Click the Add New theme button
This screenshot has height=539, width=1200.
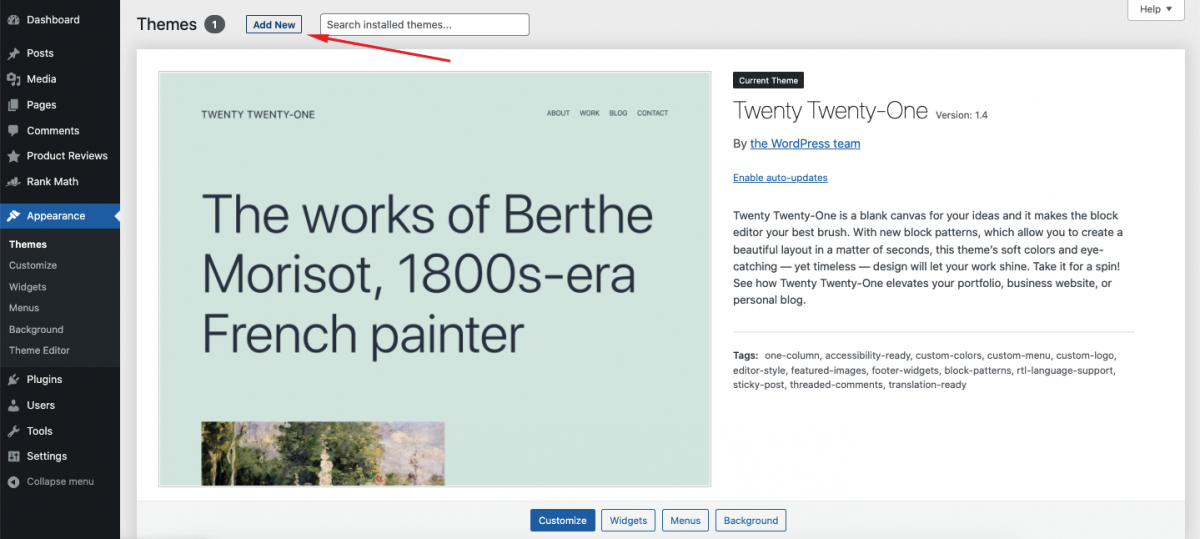pos(274,25)
